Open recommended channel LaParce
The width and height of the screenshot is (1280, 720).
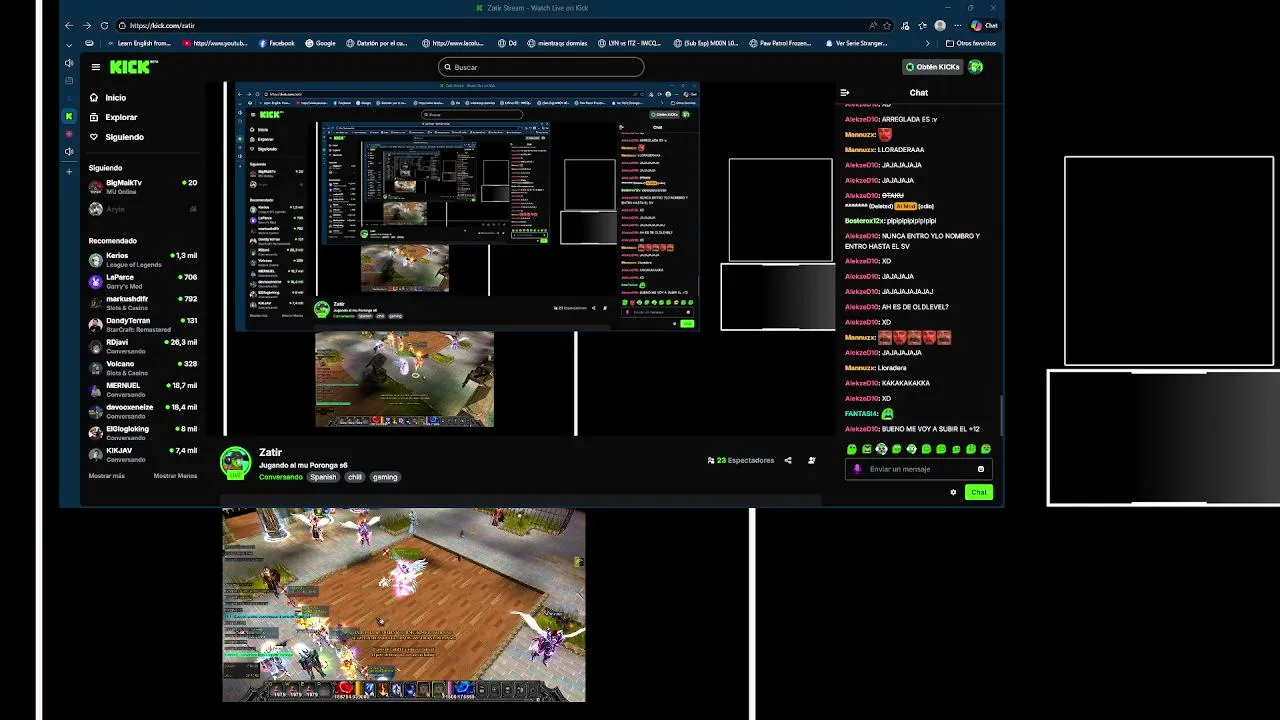[x=142, y=281]
